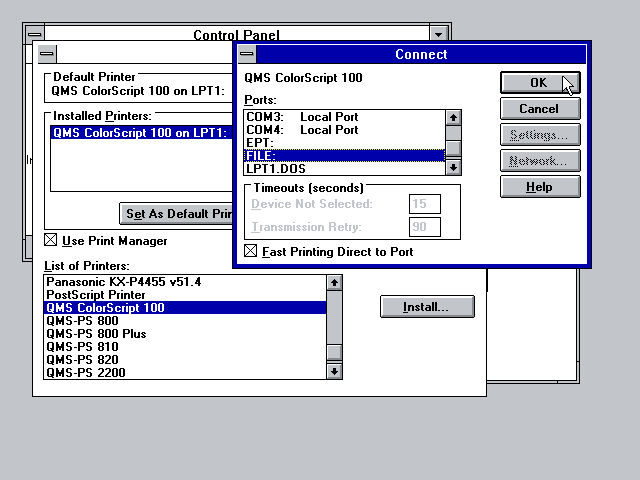Click the Ports list scroll down arrow
This screenshot has height=480, width=640.
(x=453, y=167)
